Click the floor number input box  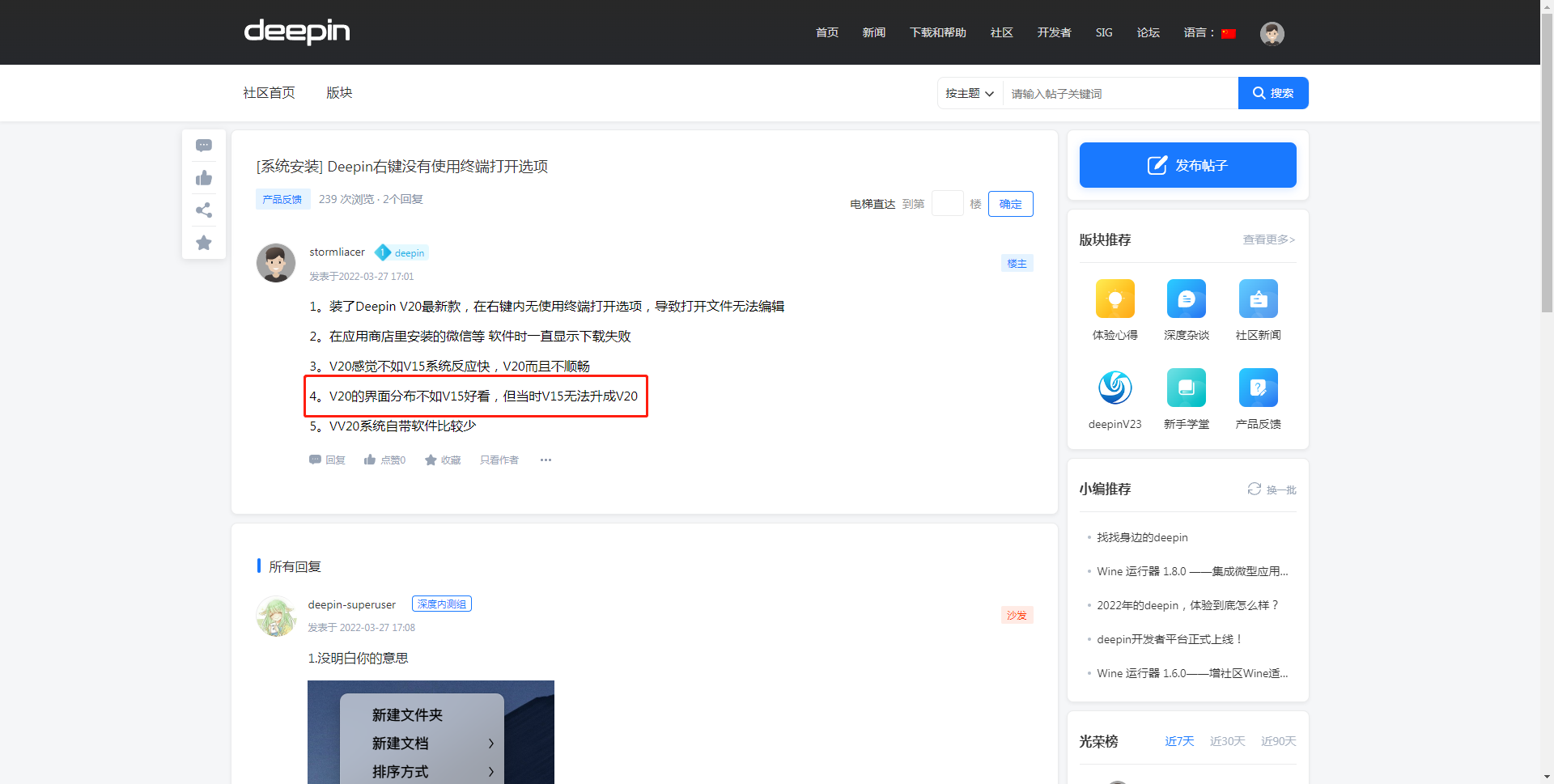947,203
